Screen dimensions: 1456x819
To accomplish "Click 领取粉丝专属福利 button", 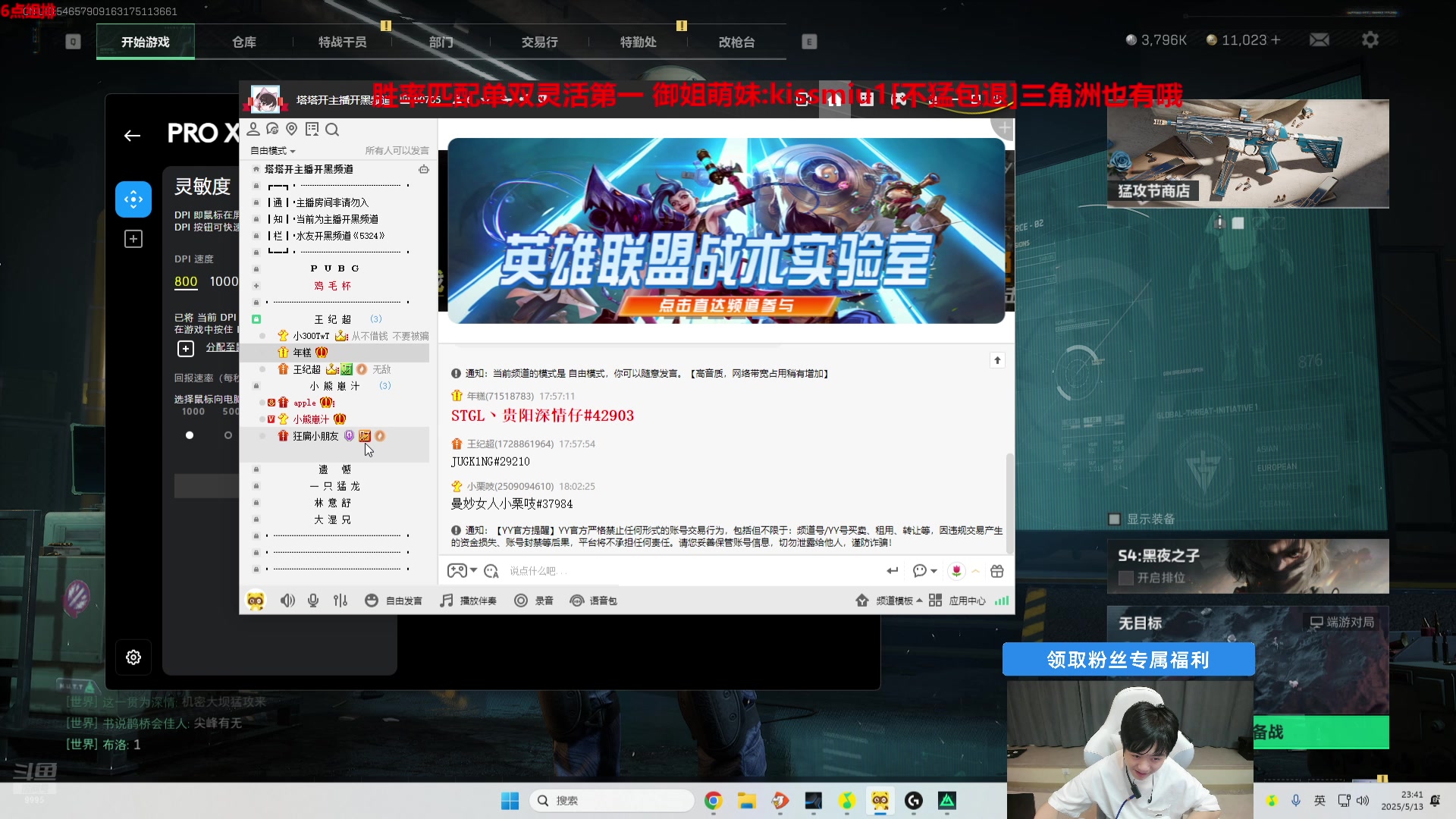I will [1128, 660].
